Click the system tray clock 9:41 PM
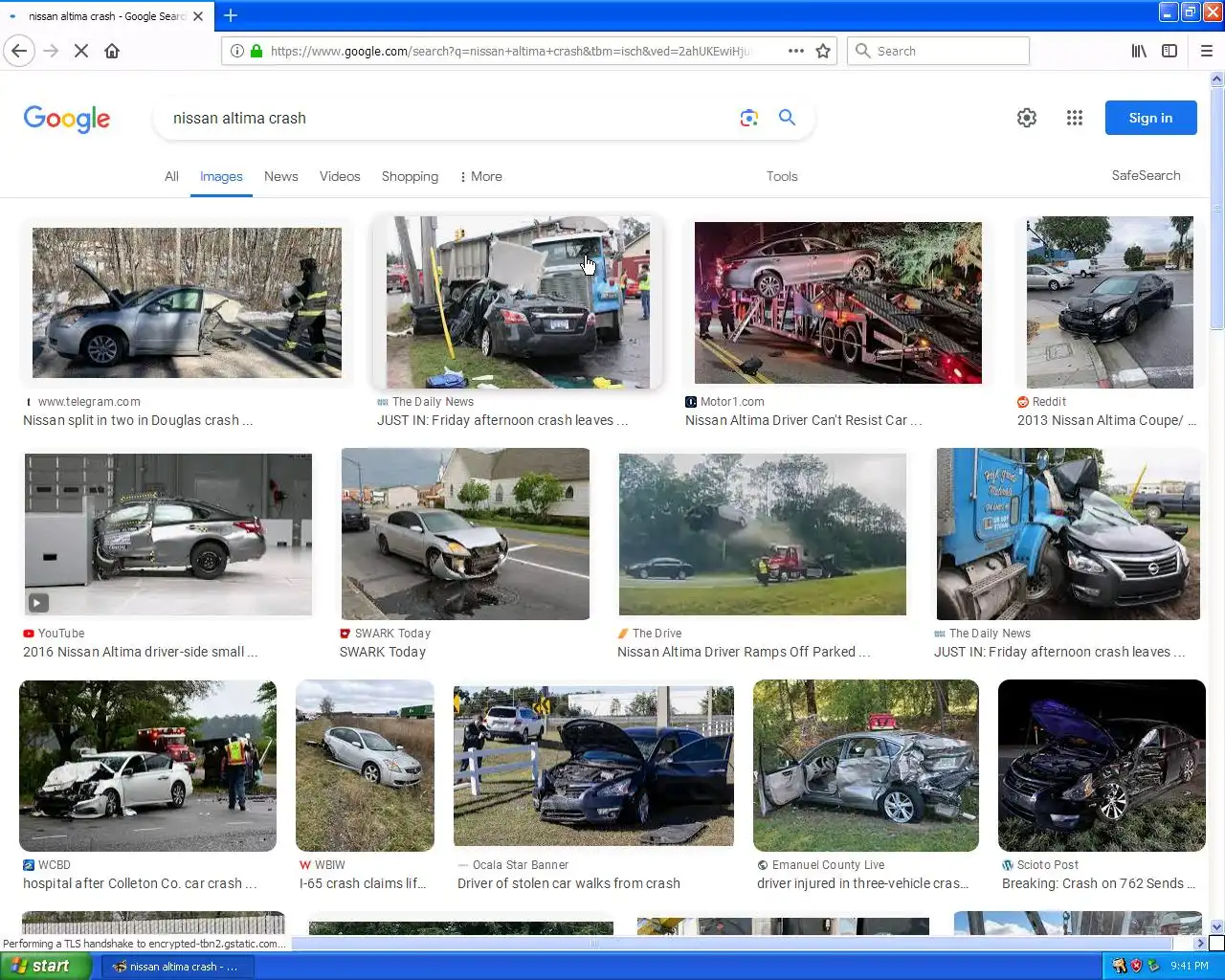This screenshot has width=1225, height=980. [x=1190, y=967]
